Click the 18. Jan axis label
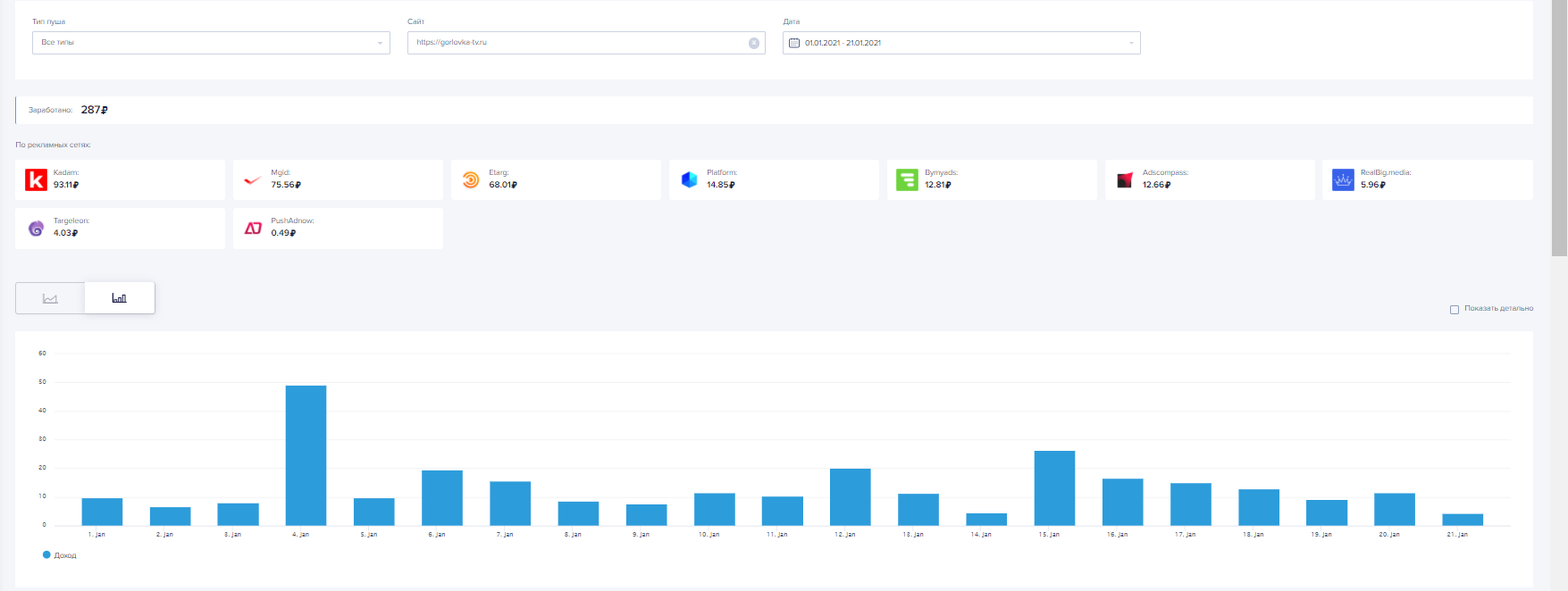 [1254, 535]
